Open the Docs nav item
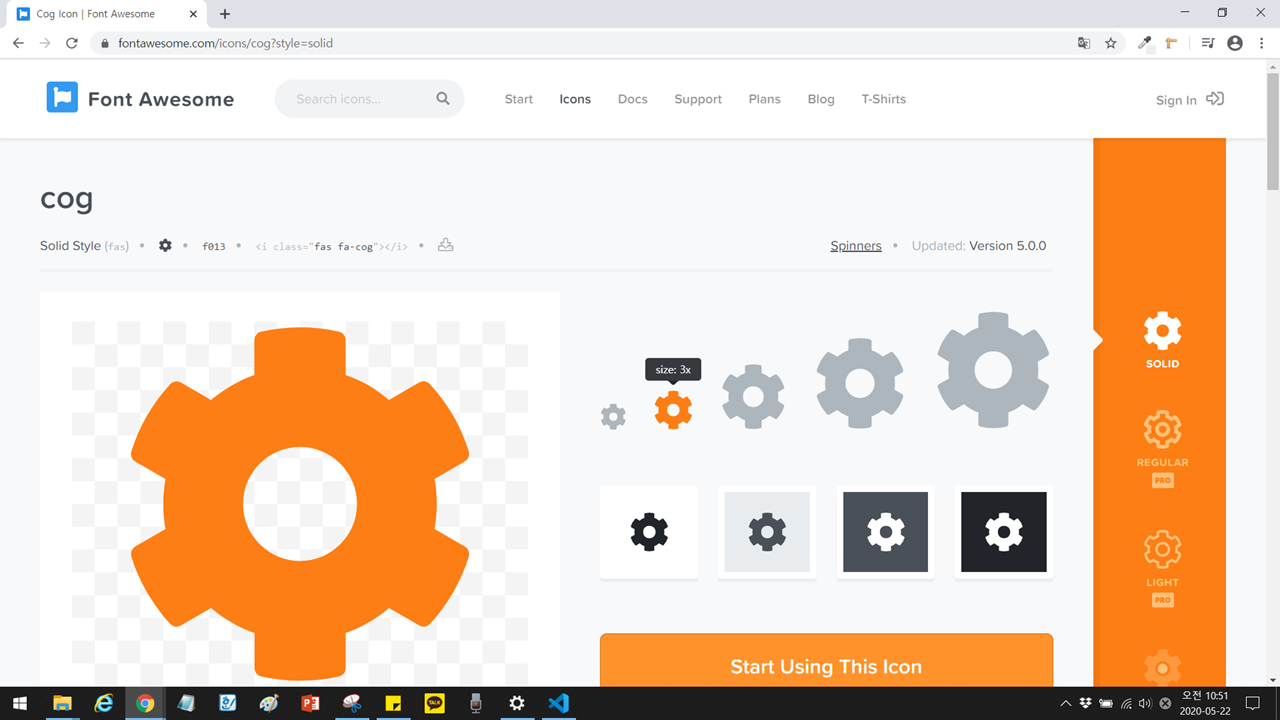 pos(633,99)
